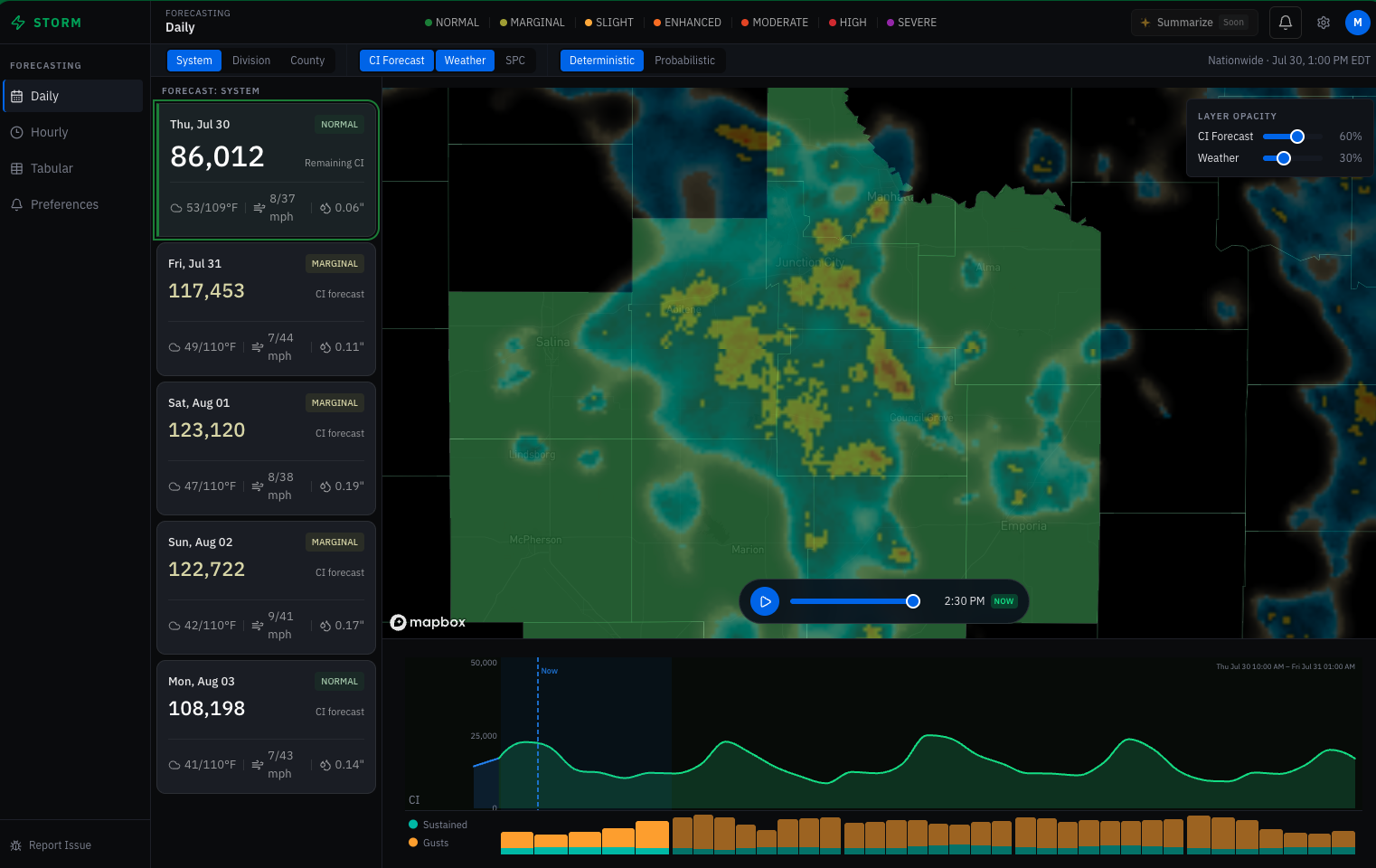Click the Hourly clock icon
The width and height of the screenshot is (1376, 868).
[16, 132]
